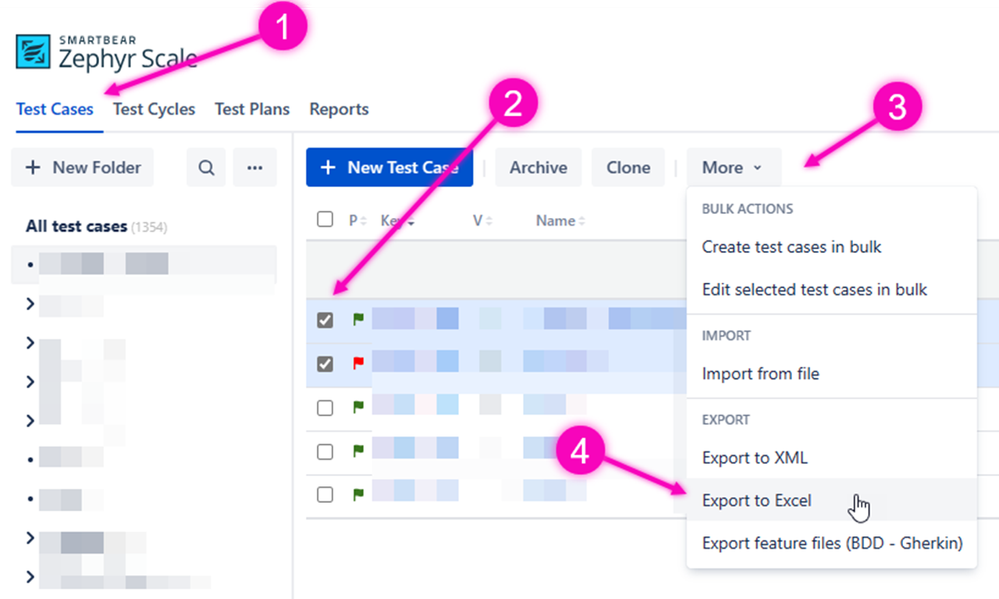
Task: Select Export to Excel
Action: 831,500
